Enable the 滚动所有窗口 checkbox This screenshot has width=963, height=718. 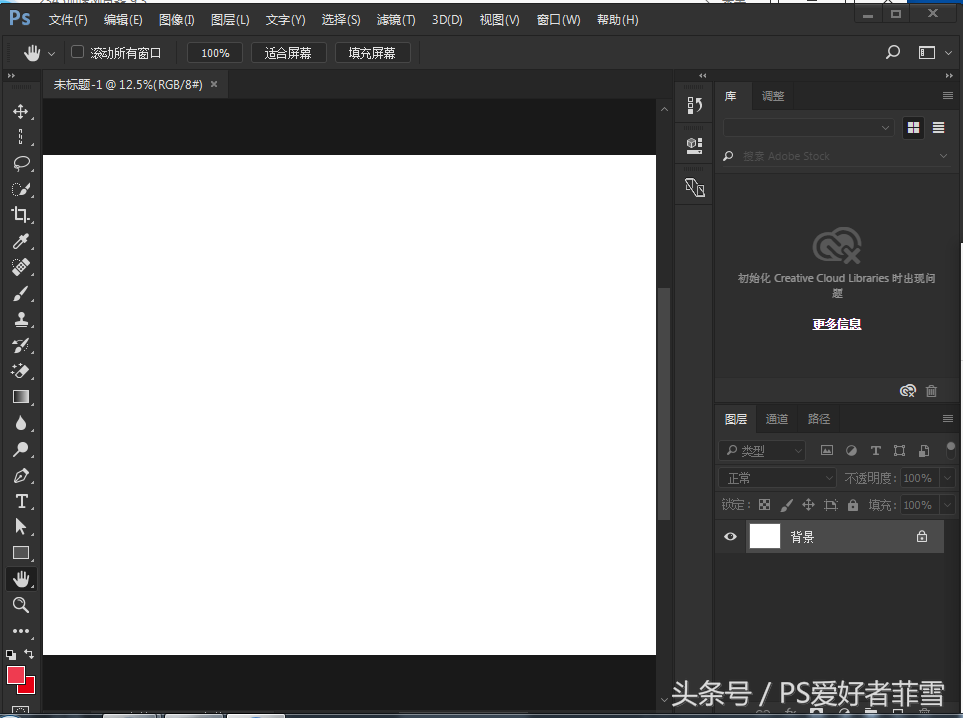coord(77,52)
